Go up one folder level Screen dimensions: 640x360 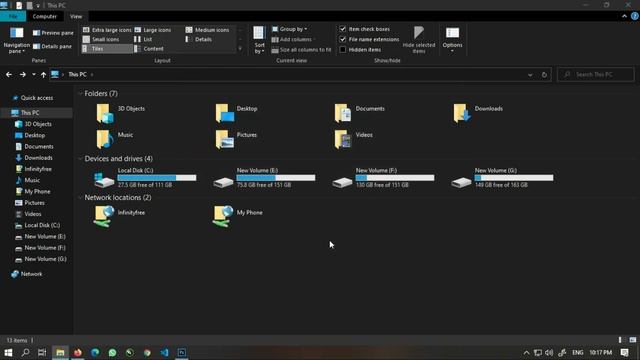pyautogui.click(x=43, y=75)
